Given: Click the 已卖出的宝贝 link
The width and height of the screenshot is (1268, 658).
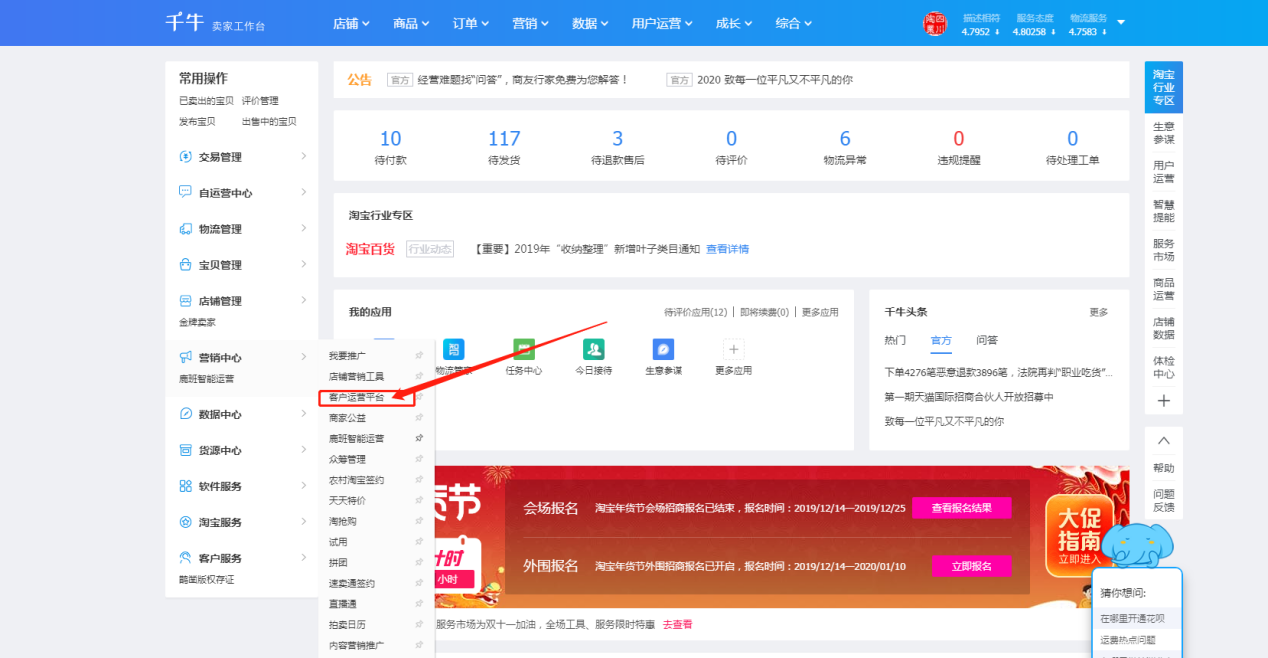Looking at the screenshot, I should click(x=206, y=101).
